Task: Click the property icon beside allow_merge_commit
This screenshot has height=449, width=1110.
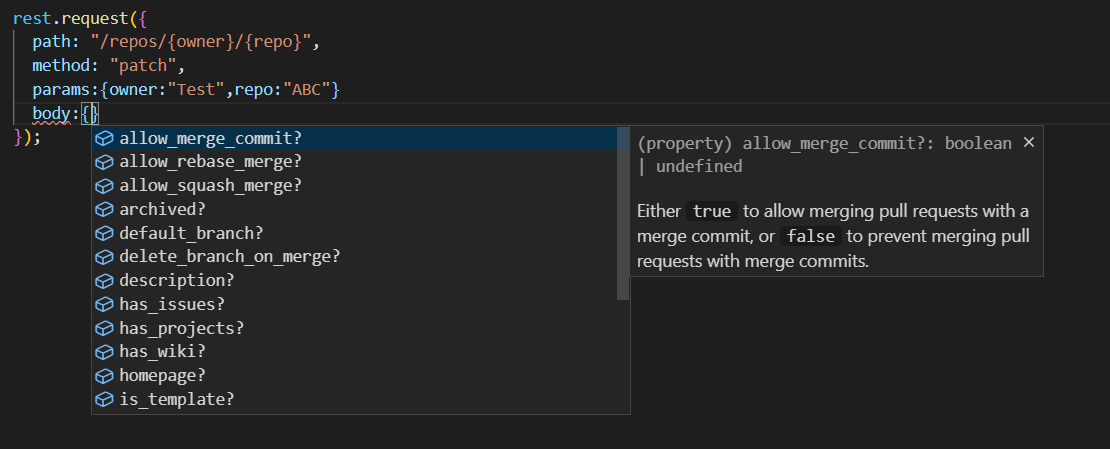Action: coord(104,138)
